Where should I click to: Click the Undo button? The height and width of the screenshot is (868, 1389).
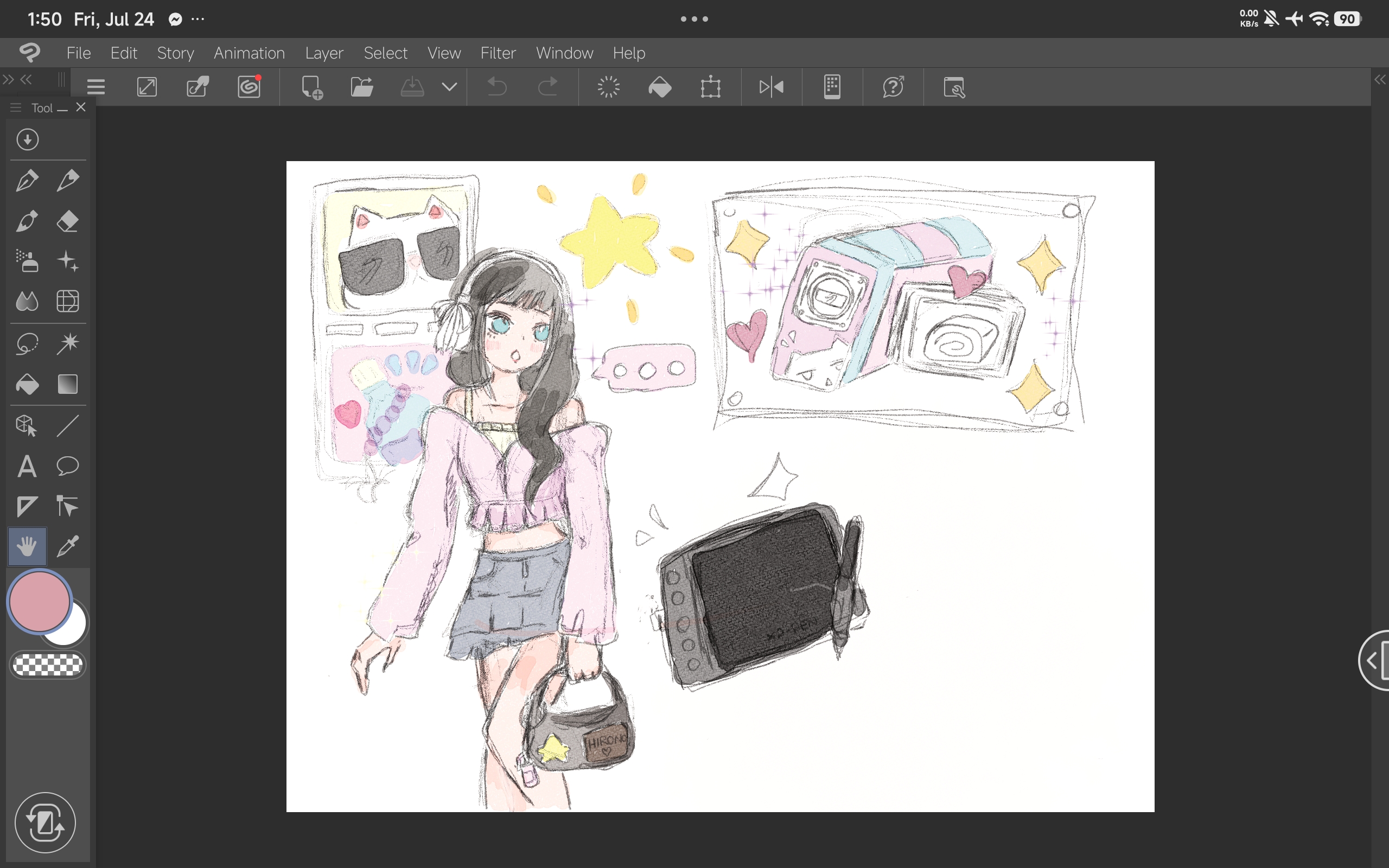(496, 87)
